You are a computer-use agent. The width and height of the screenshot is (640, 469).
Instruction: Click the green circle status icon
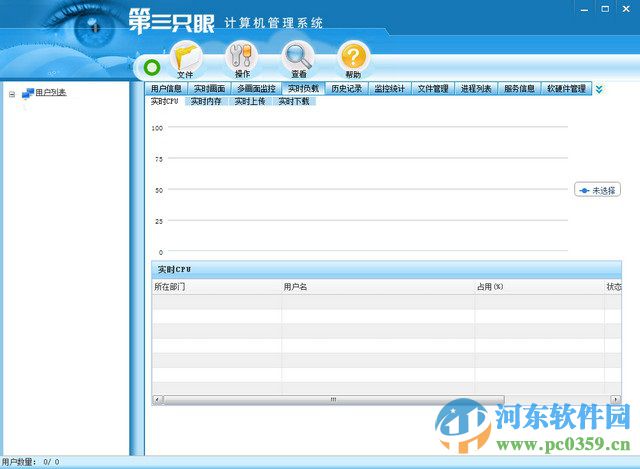[152, 67]
